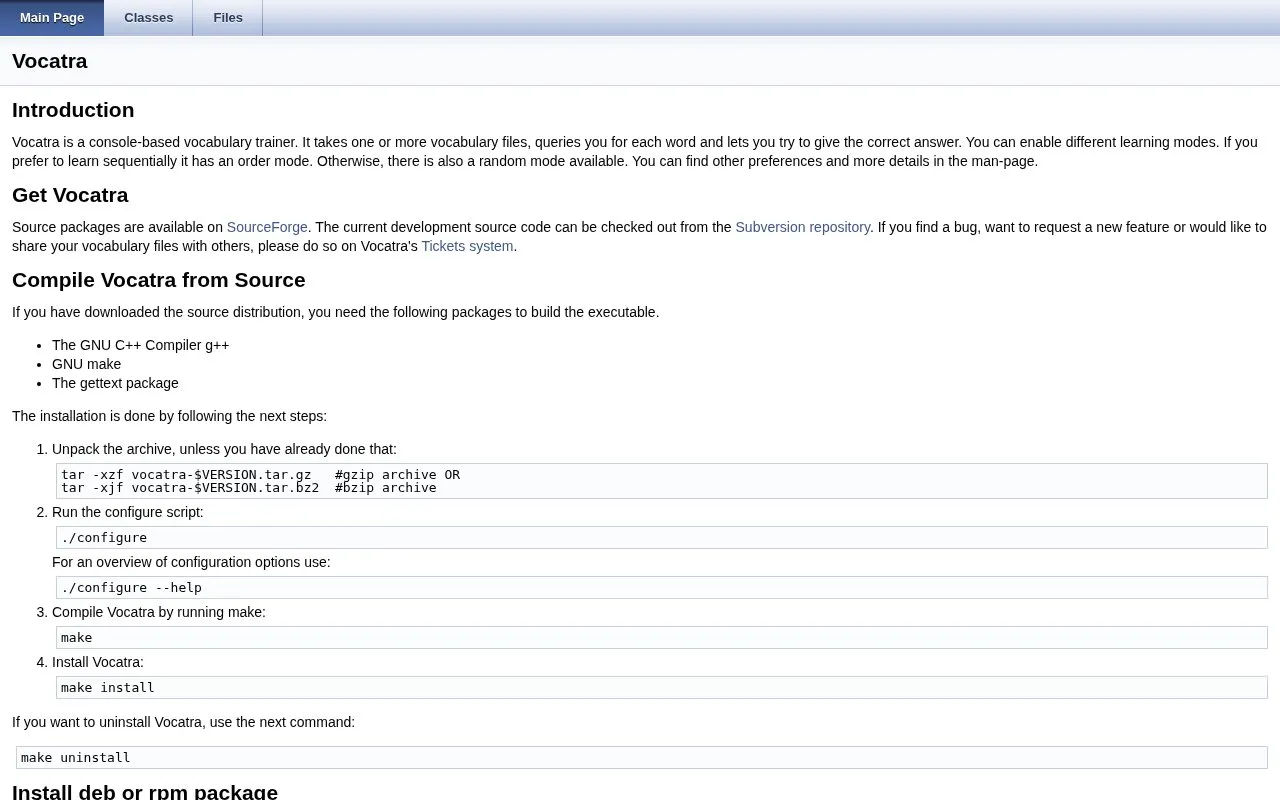Click the 'Install deb or rpm package' heading

tap(145, 792)
